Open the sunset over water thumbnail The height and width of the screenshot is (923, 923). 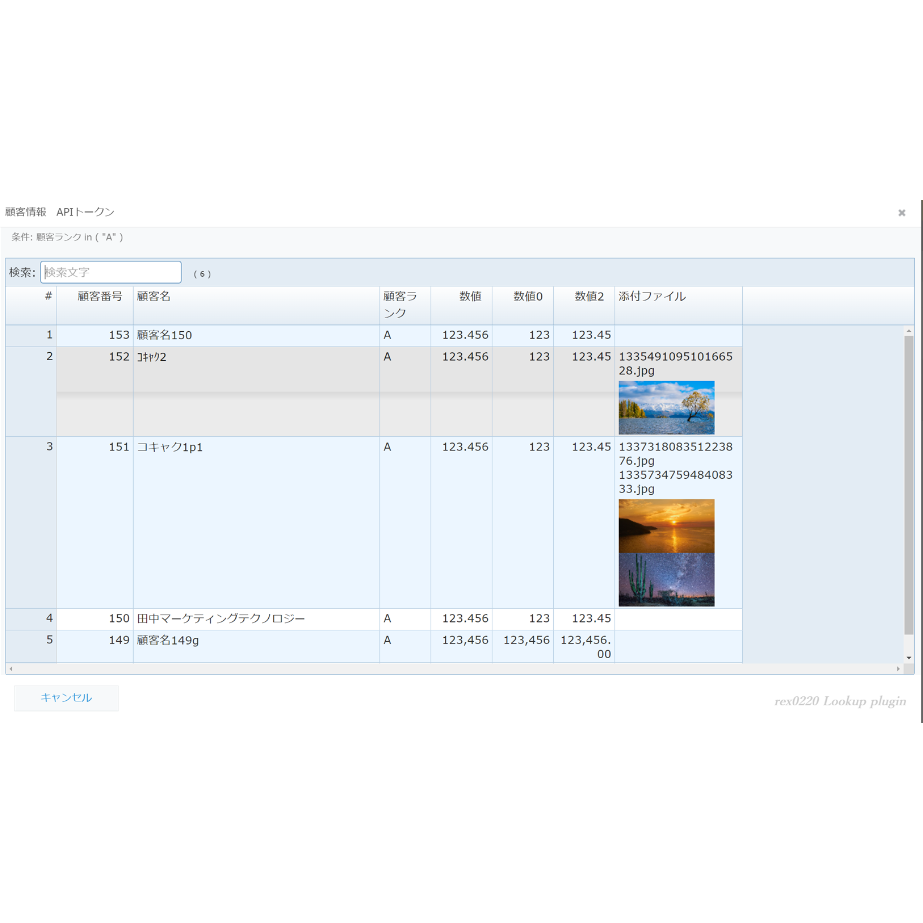666,526
